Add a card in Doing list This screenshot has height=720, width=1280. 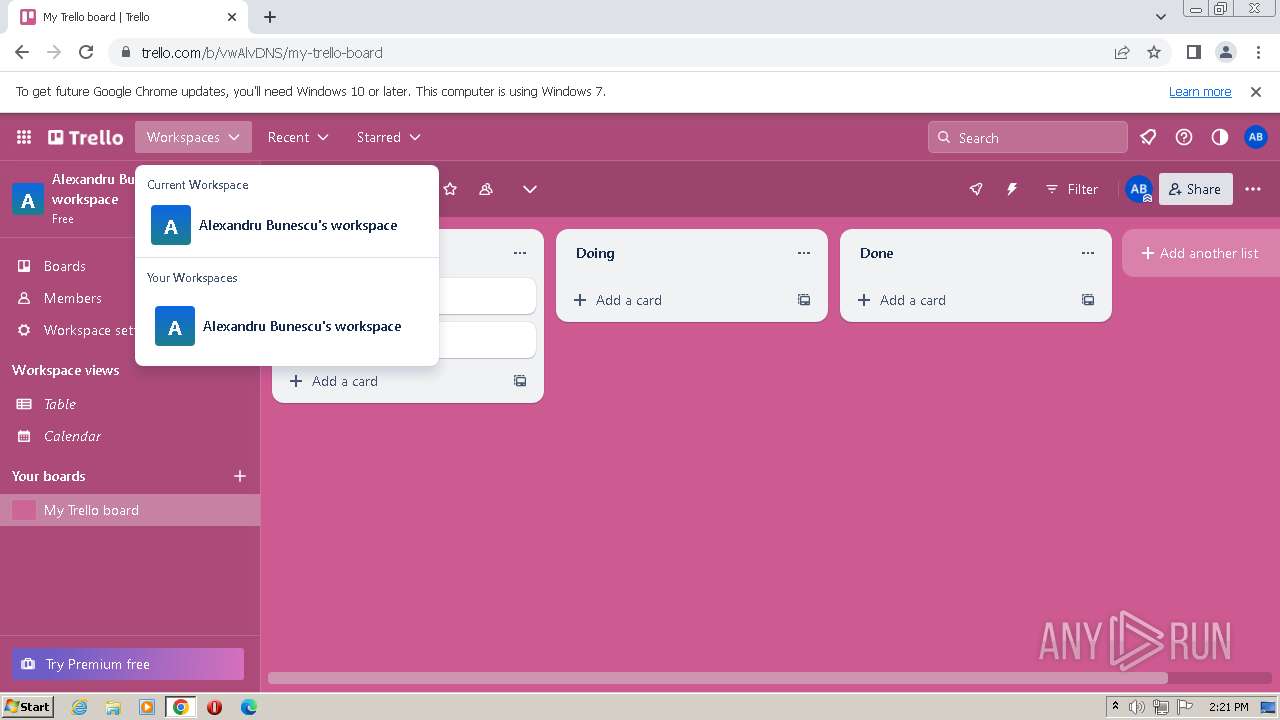point(677,300)
